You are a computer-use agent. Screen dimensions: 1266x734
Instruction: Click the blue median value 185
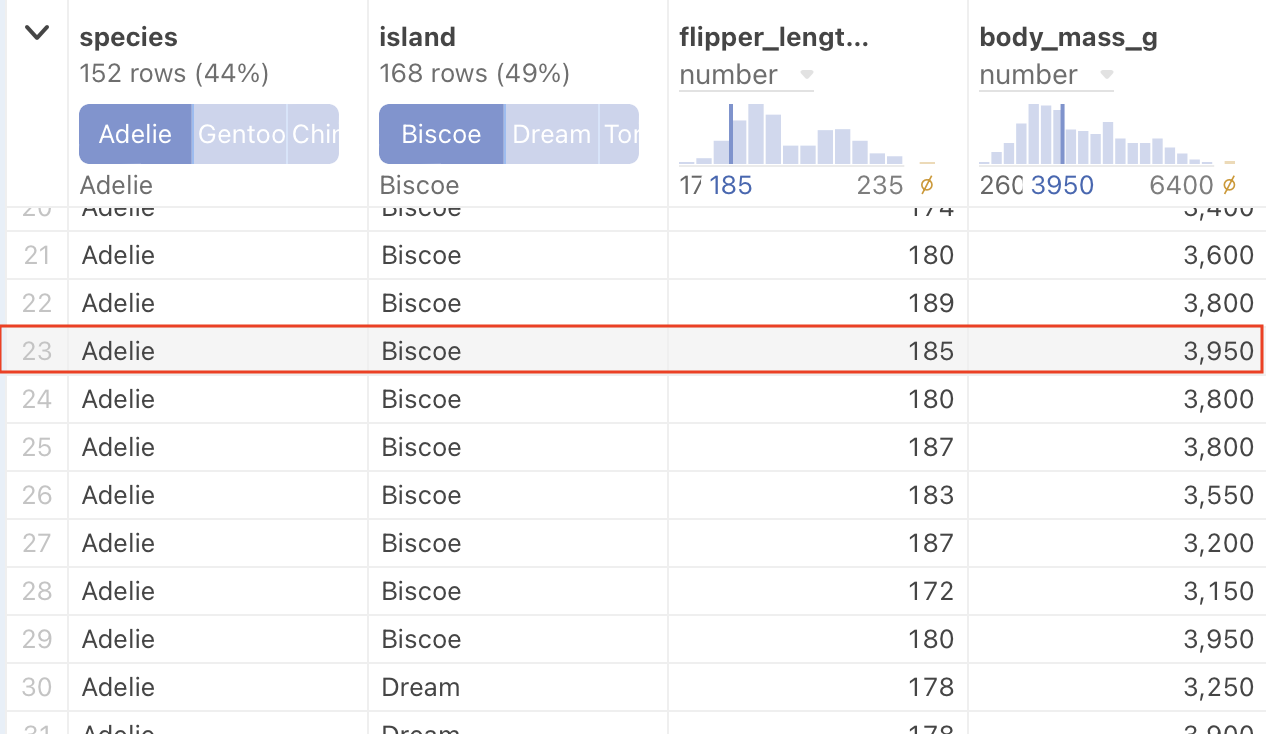click(731, 185)
